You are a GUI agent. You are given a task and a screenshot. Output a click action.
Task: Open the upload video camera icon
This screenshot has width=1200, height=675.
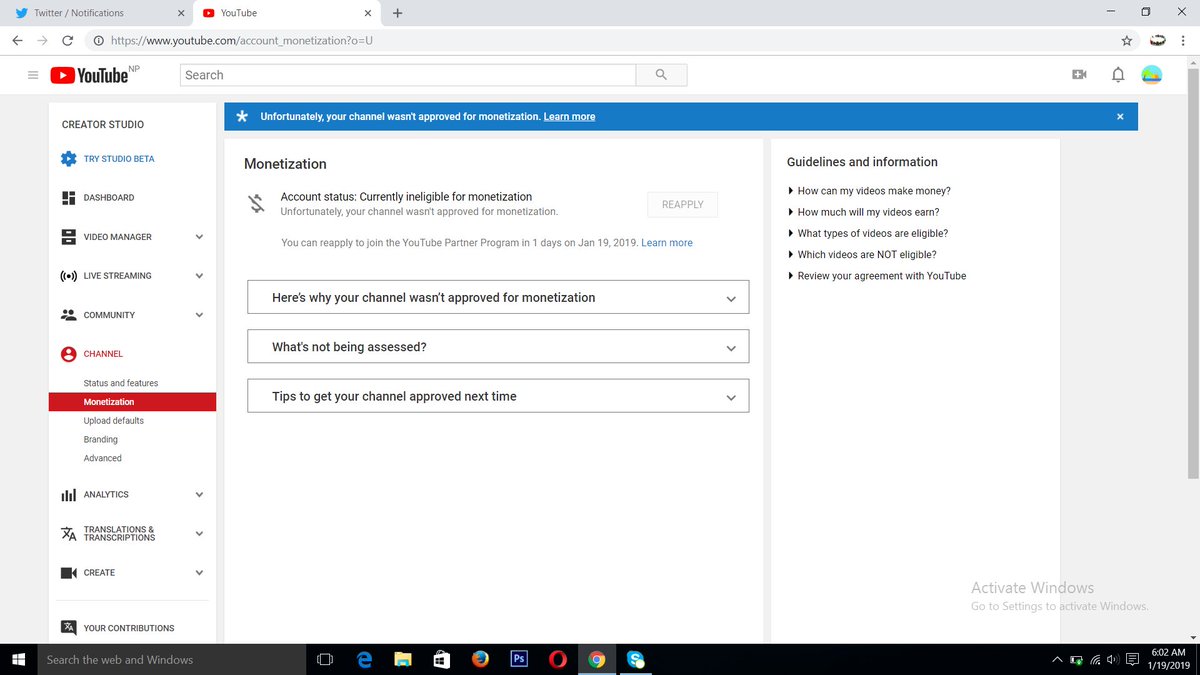pyautogui.click(x=1079, y=75)
